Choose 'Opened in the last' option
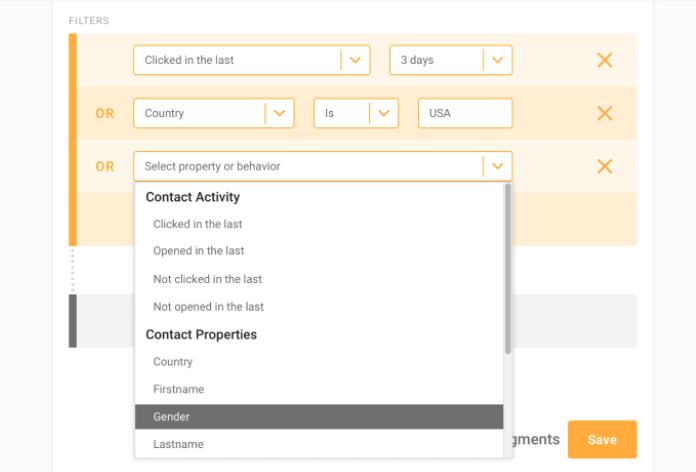Screen dimensions: 696x472 tap(319, 251)
